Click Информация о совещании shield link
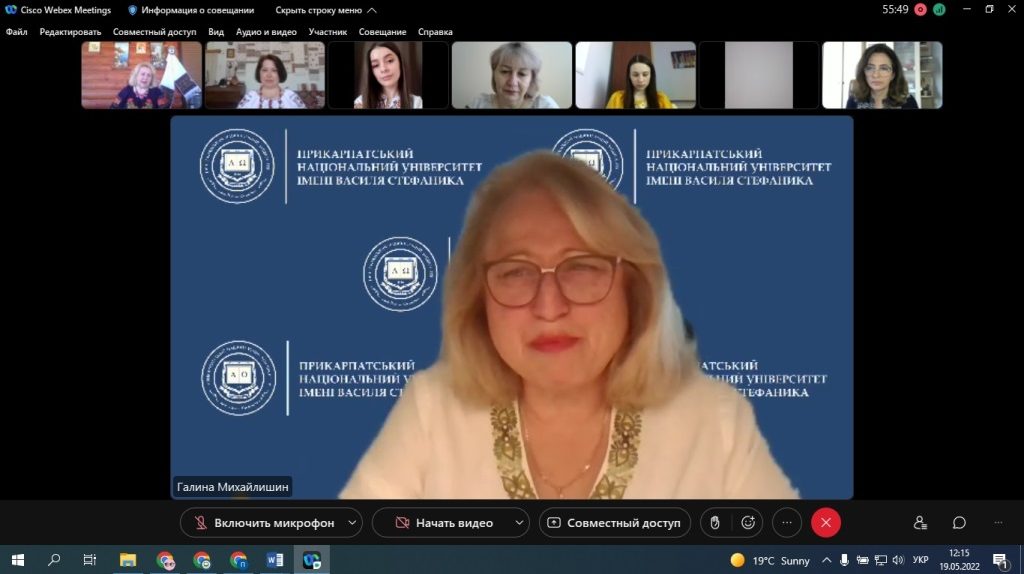Image resolution: width=1024 pixels, height=574 pixels. (191, 10)
